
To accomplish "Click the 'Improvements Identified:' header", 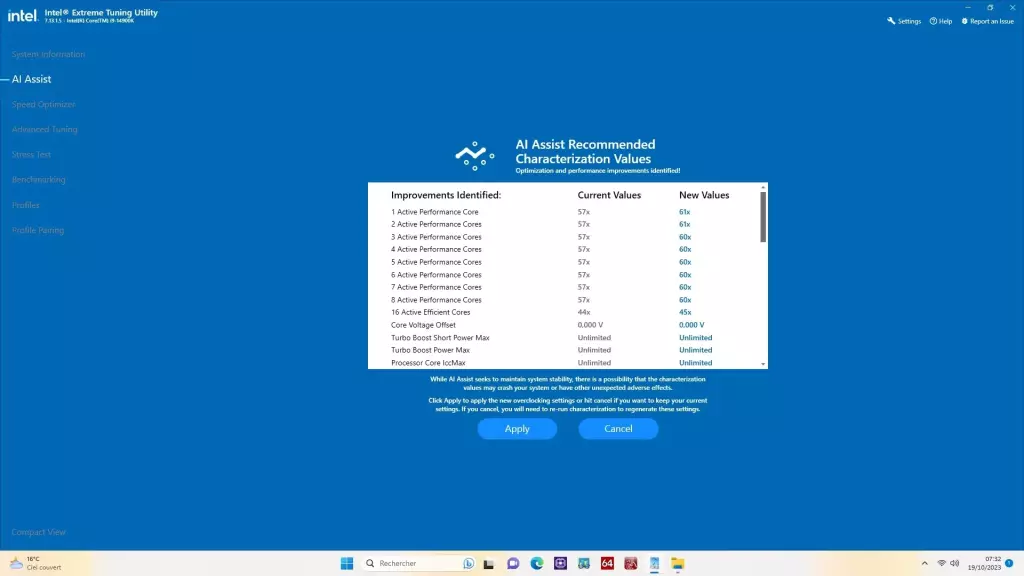I will pyautogui.click(x=446, y=195).
